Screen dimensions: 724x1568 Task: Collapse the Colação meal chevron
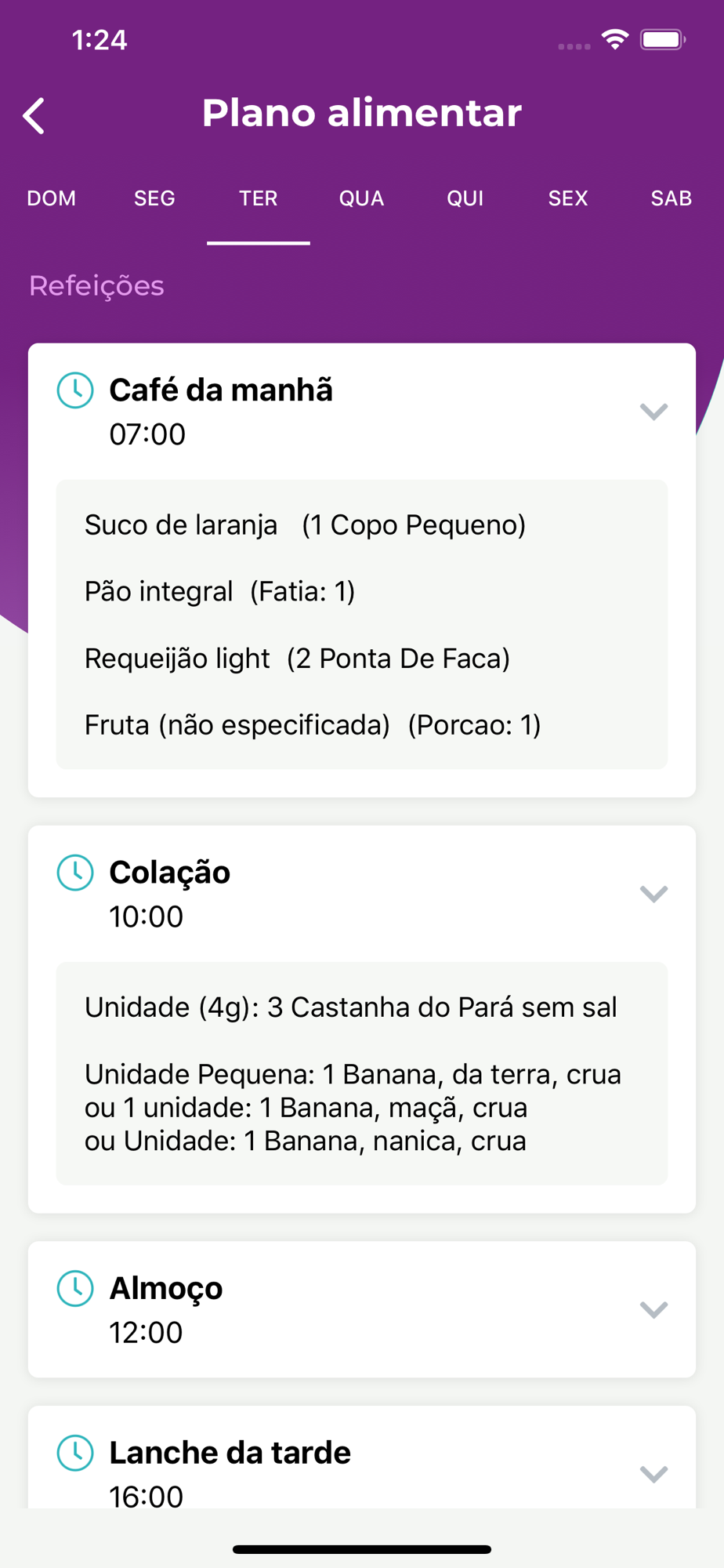tap(653, 894)
